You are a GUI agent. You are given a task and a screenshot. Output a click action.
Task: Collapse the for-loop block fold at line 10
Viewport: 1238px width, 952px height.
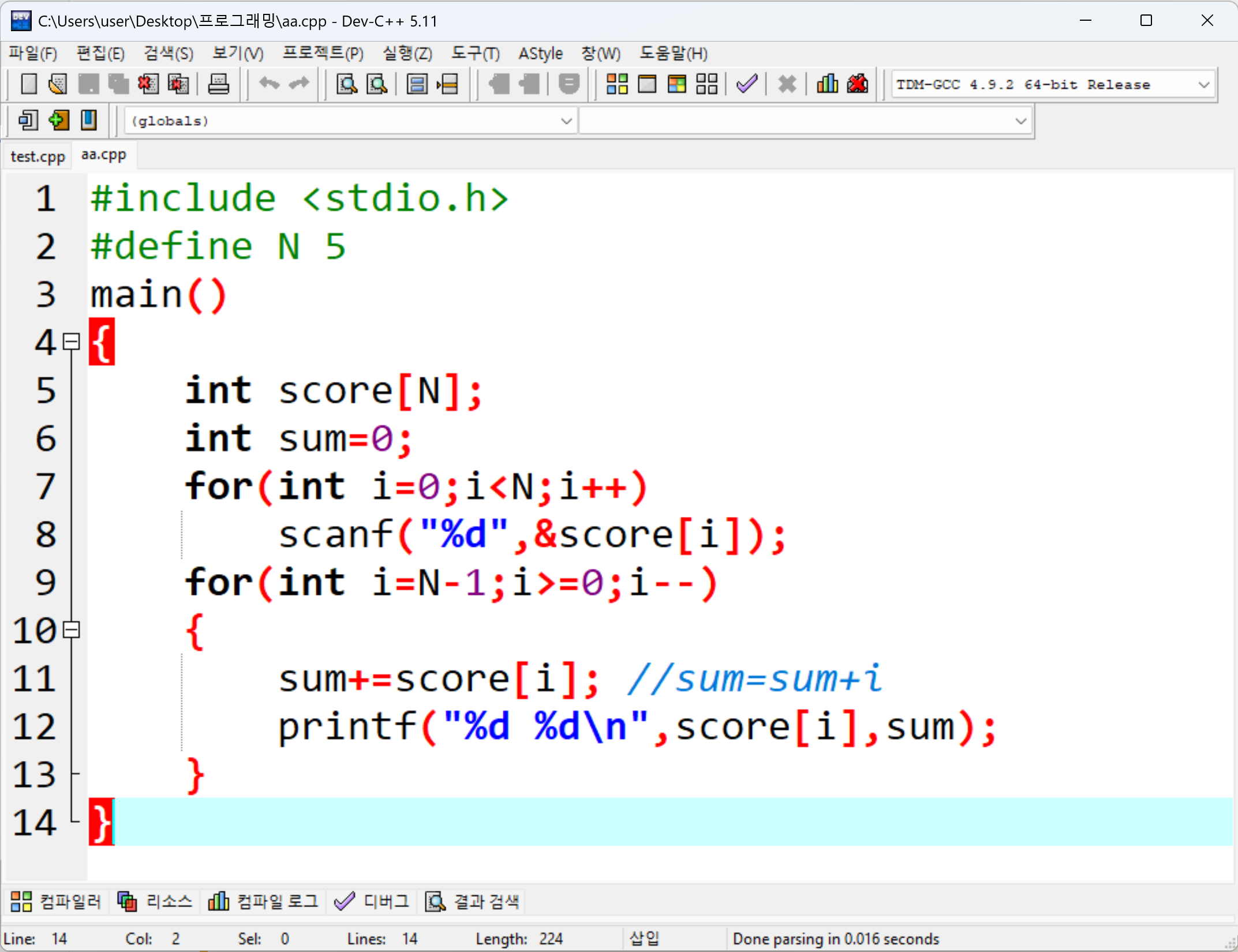point(71,629)
